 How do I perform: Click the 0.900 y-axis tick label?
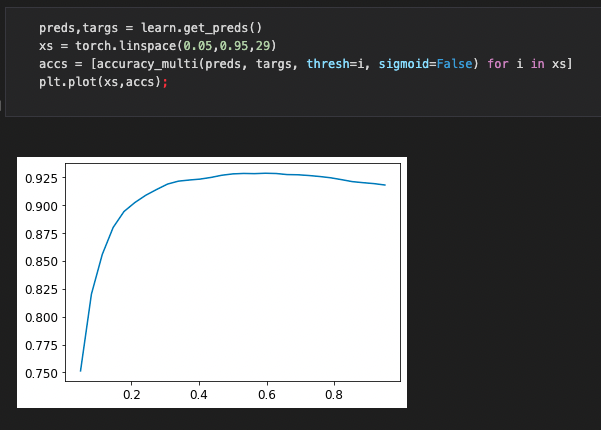[x=41, y=207]
